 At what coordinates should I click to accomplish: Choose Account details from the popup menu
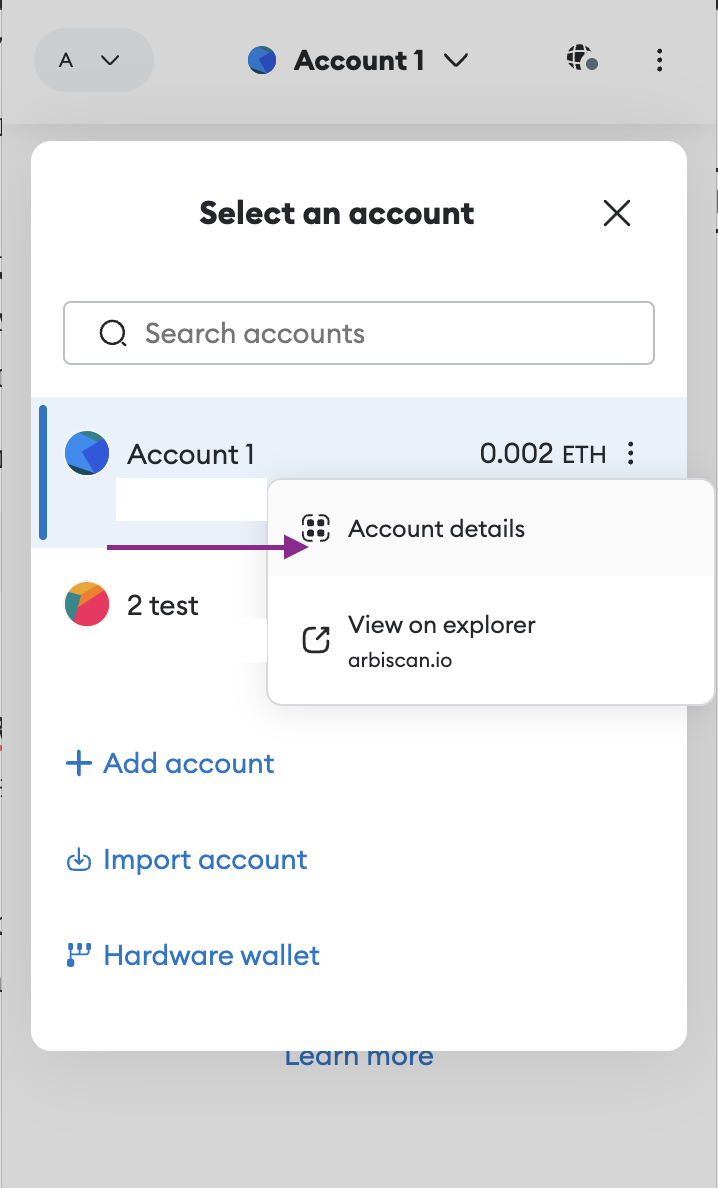[436, 529]
